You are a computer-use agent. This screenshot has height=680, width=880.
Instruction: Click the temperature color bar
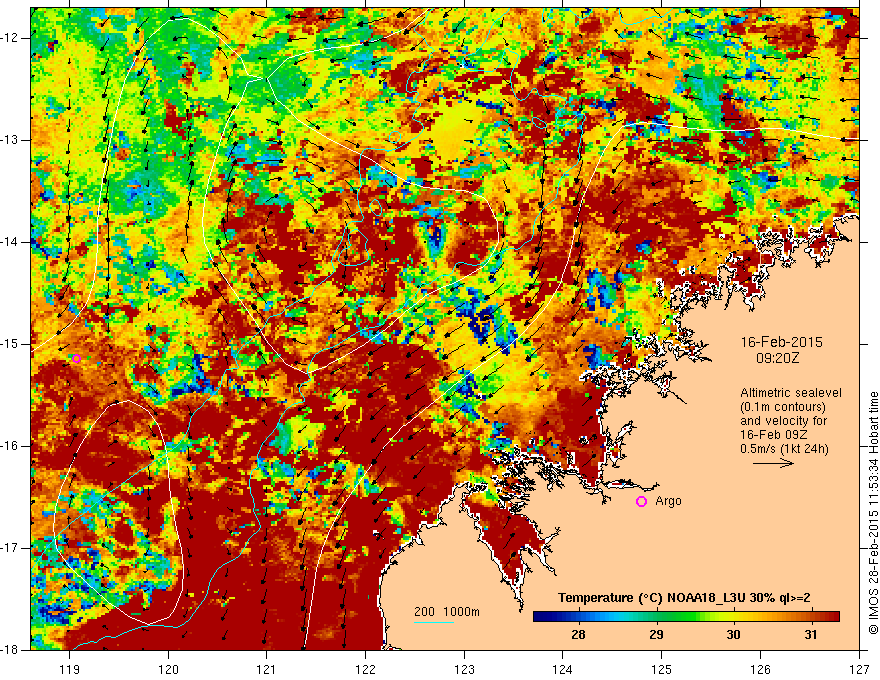click(686, 616)
